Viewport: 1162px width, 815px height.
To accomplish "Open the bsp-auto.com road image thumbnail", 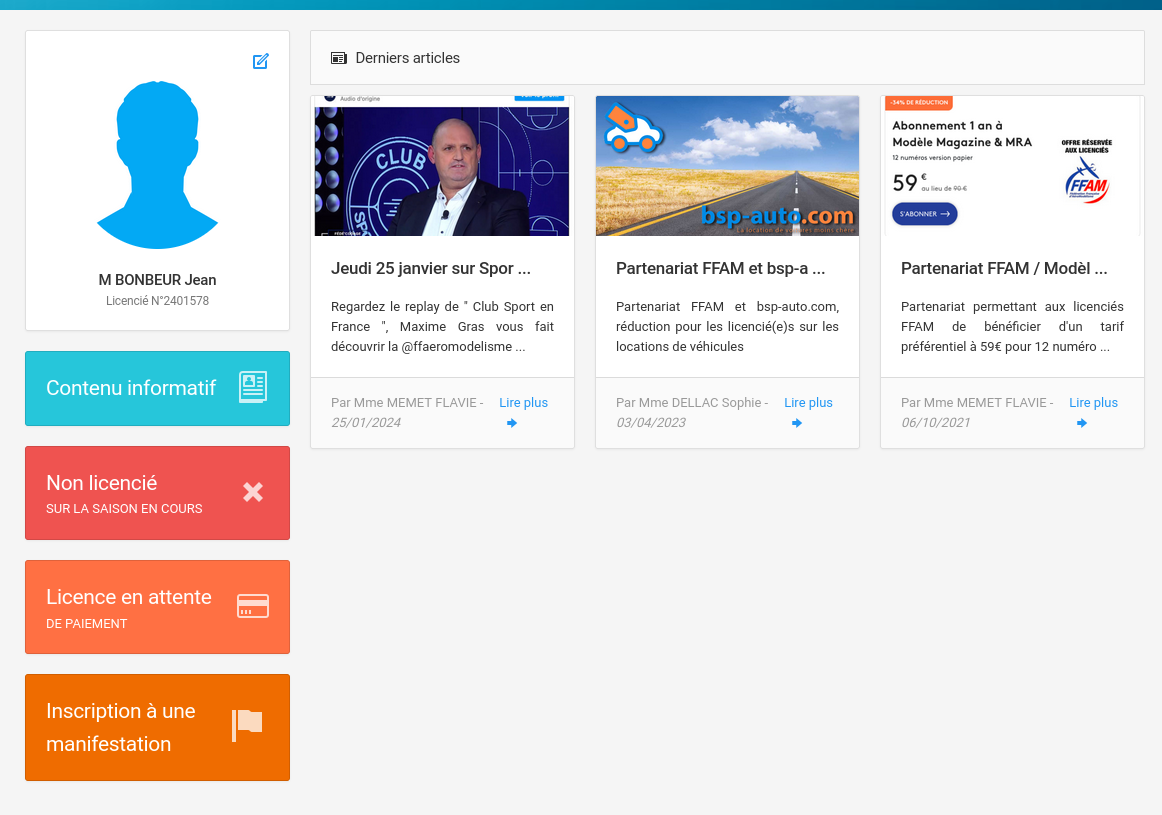I will (x=727, y=166).
